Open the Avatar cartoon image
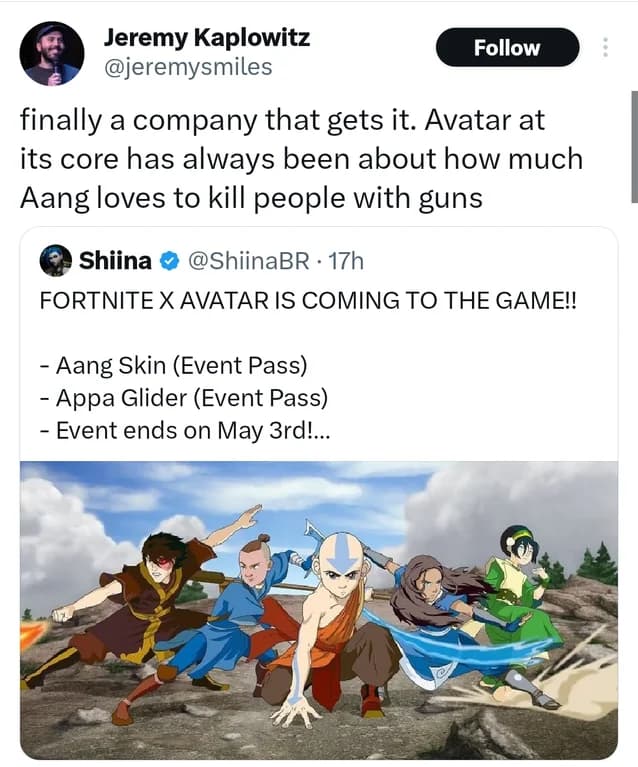The height and width of the screenshot is (767, 638). click(x=319, y=610)
